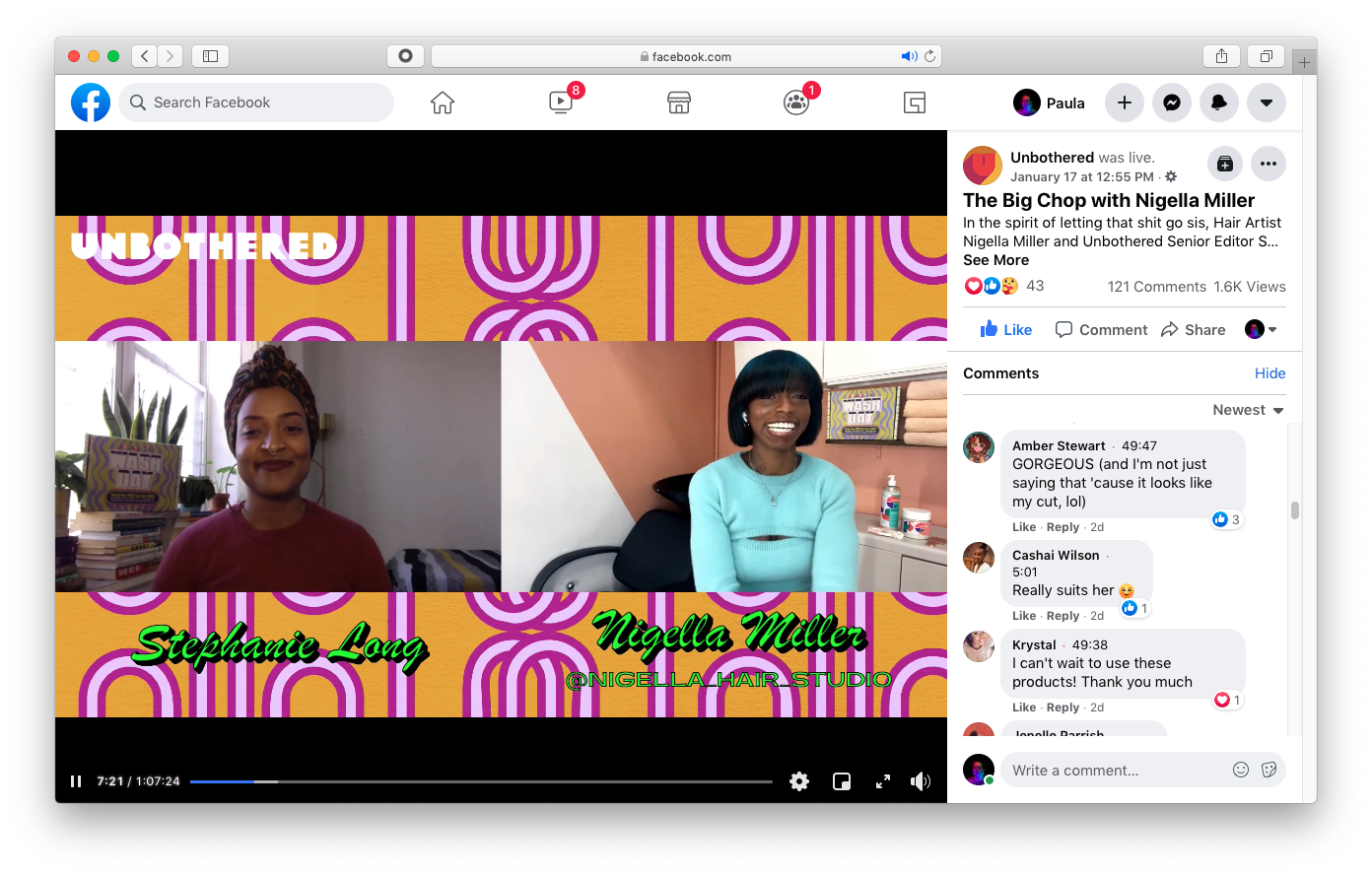Open Amber Stewart's profile name
The height and width of the screenshot is (876, 1372).
pyautogui.click(x=1059, y=446)
